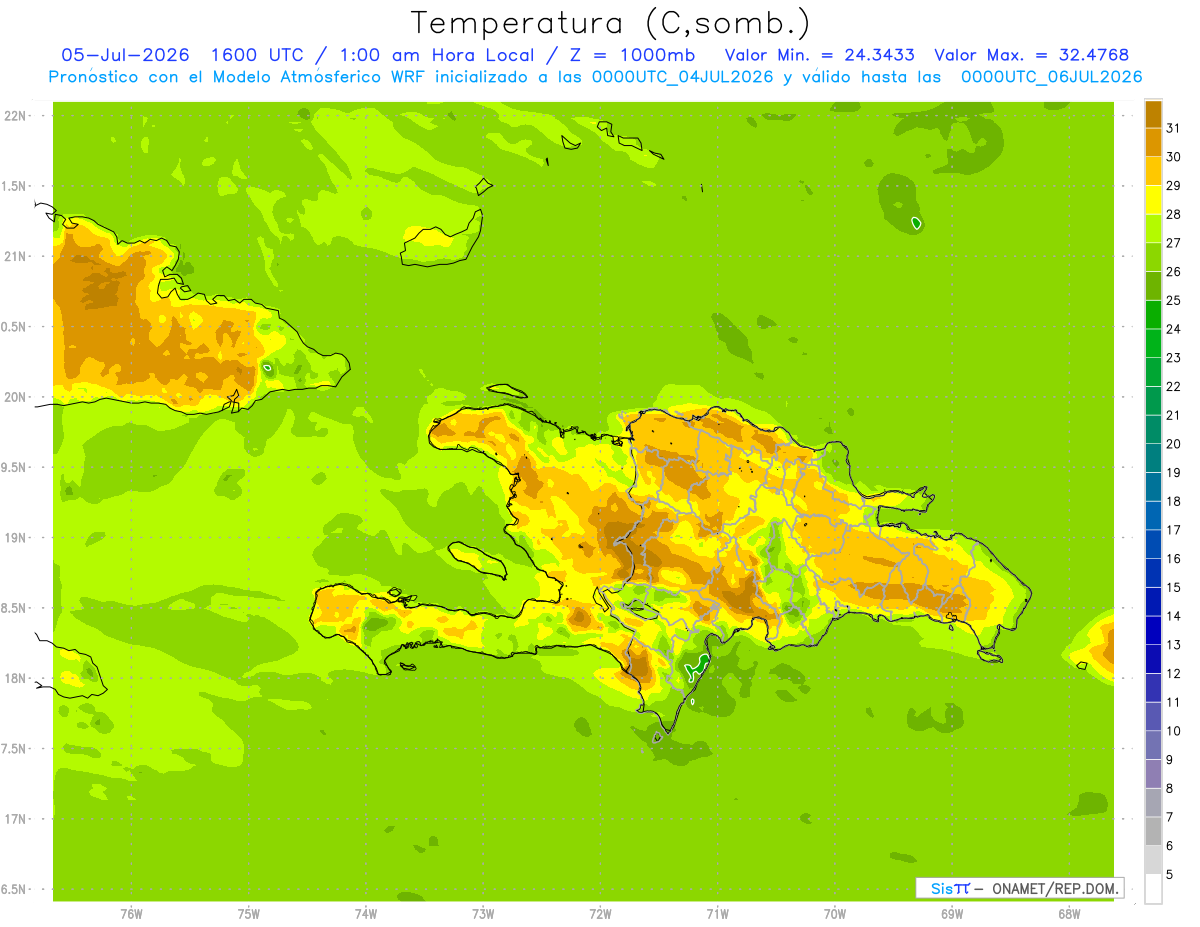
Task: Click the legend label "5"
Action: 1170,874
